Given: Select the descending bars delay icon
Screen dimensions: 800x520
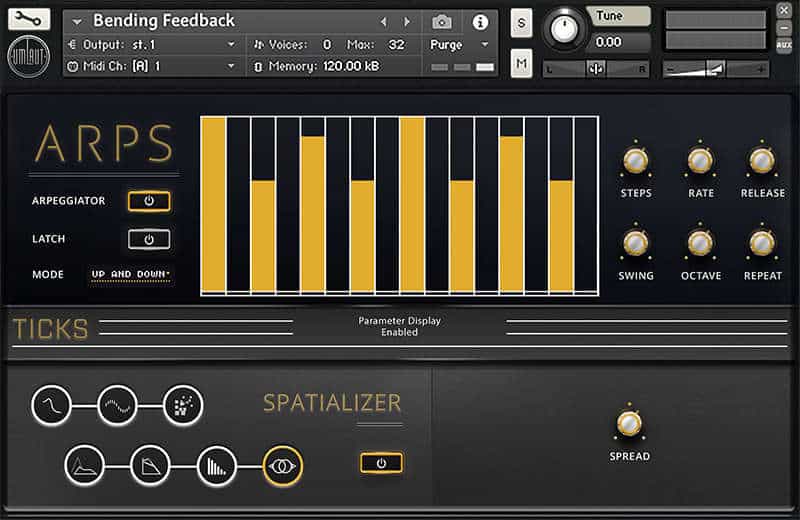Looking at the screenshot, I should coord(217,466).
